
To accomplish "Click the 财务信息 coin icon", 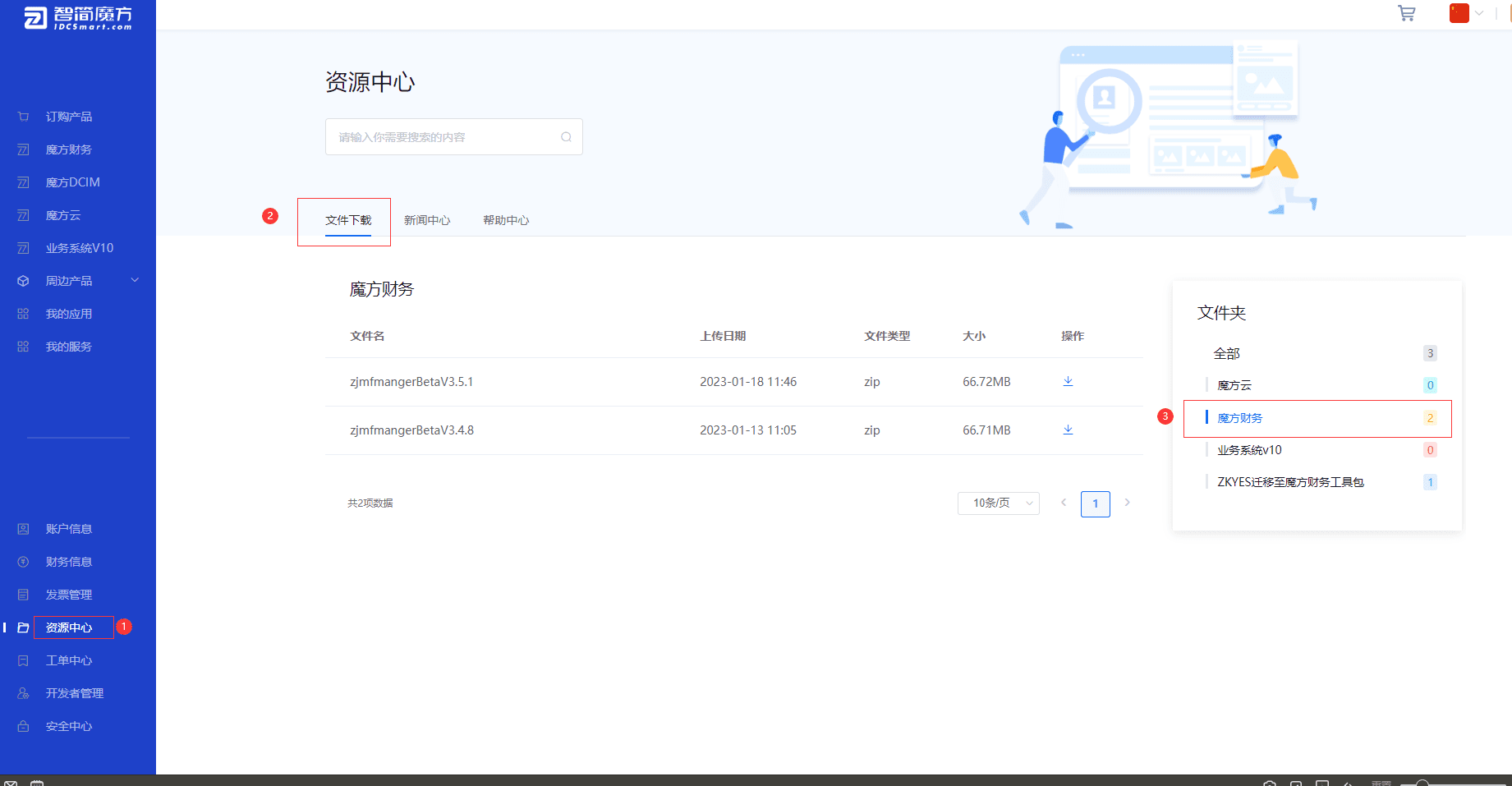I will [23, 562].
